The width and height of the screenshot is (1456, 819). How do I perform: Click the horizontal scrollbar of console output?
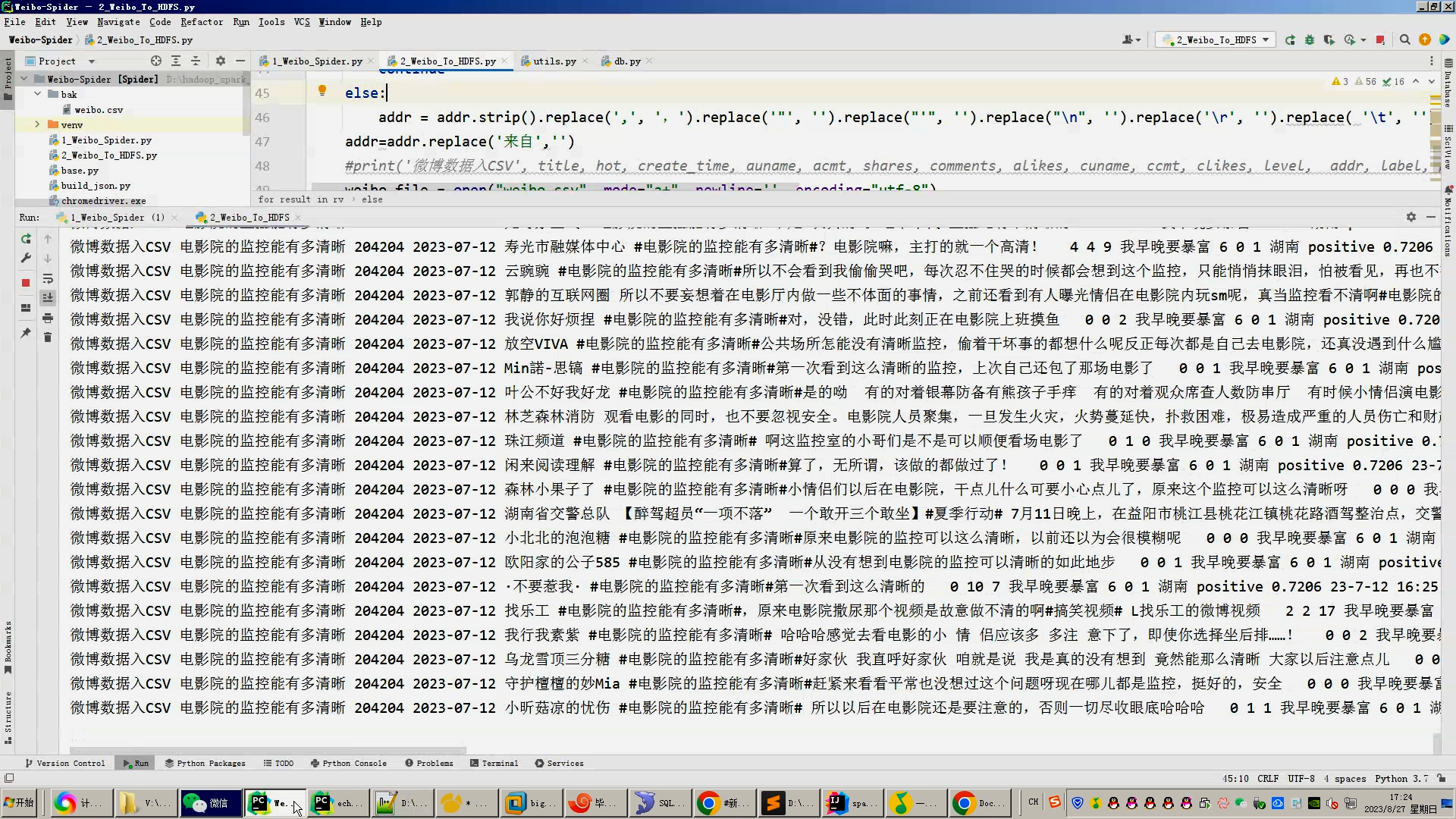[x=265, y=751]
